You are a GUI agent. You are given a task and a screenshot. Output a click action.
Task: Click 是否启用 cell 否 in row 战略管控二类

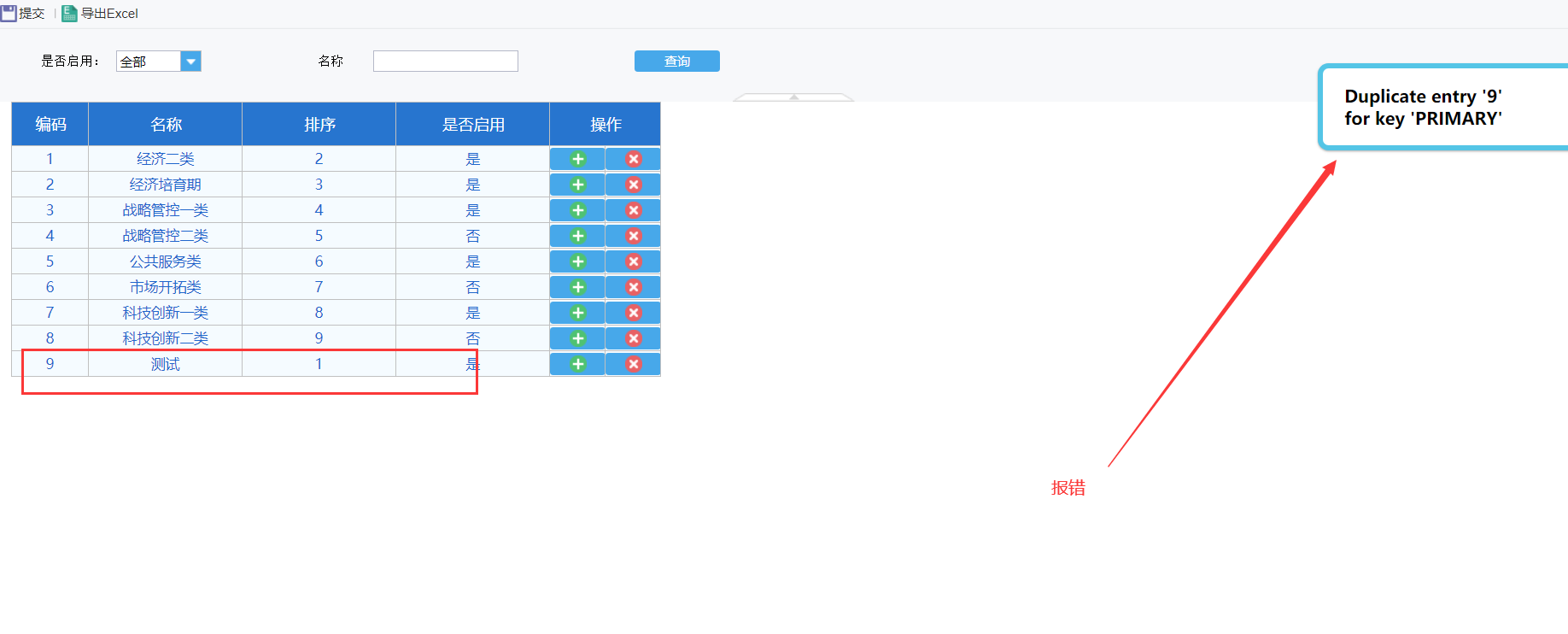point(473,236)
